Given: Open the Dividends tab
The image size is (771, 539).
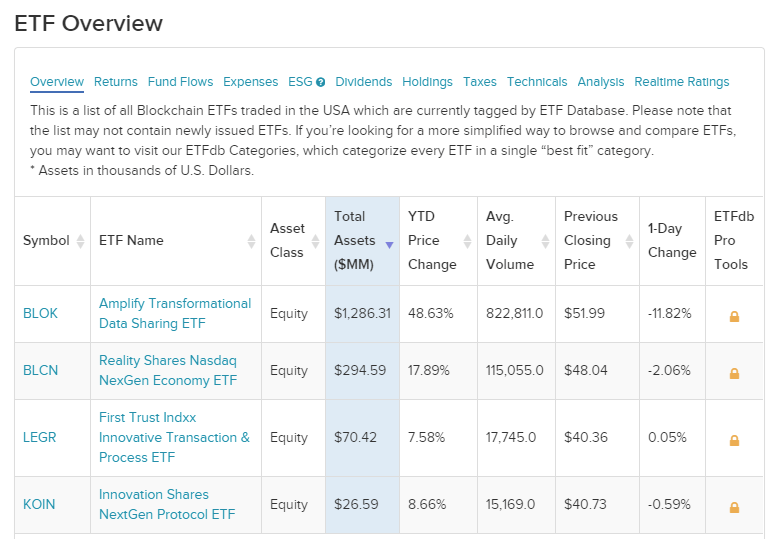Looking at the screenshot, I should 364,82.
